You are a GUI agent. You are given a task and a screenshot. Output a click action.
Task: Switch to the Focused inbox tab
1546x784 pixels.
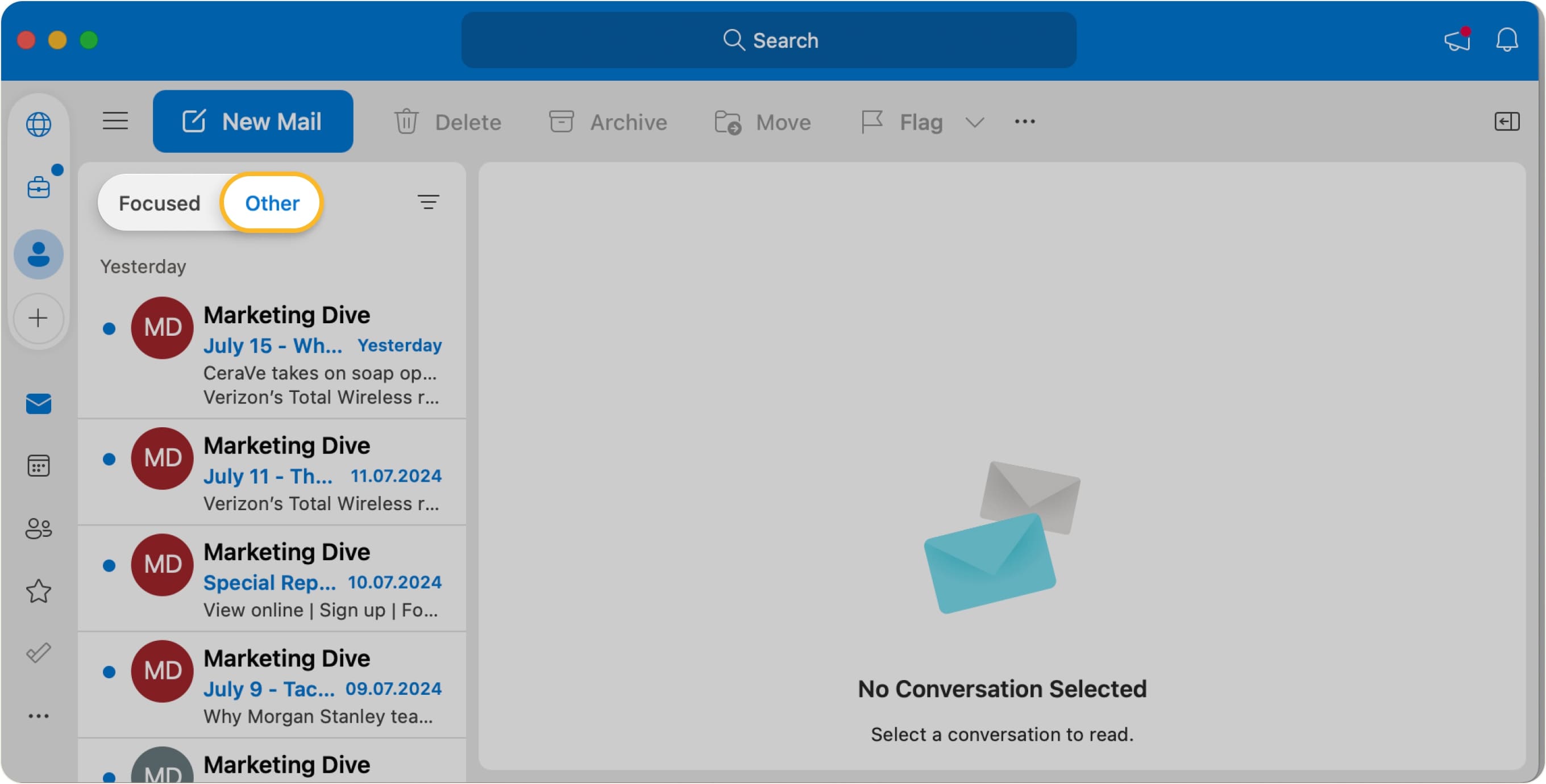coord(159,203)
